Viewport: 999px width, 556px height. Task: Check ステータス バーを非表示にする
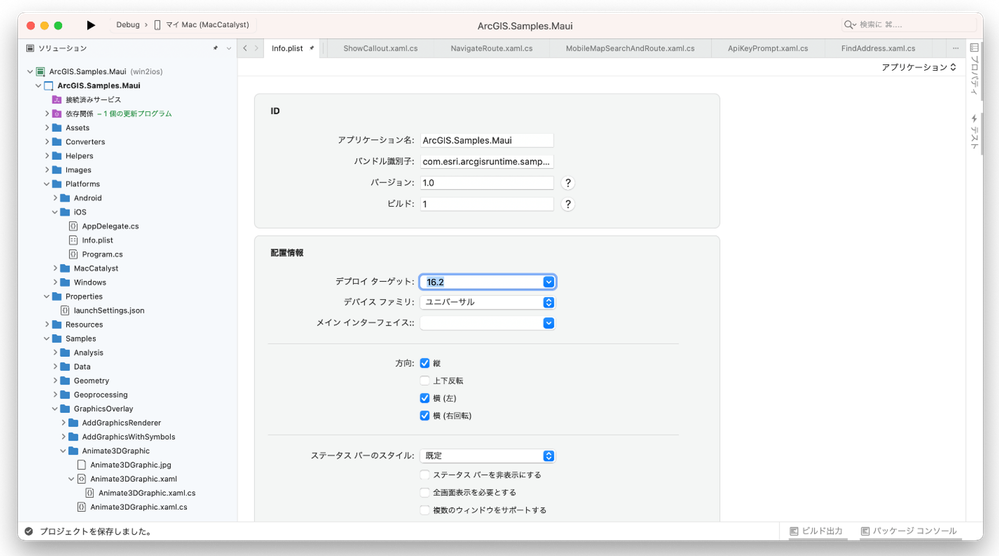pos(425,475)
